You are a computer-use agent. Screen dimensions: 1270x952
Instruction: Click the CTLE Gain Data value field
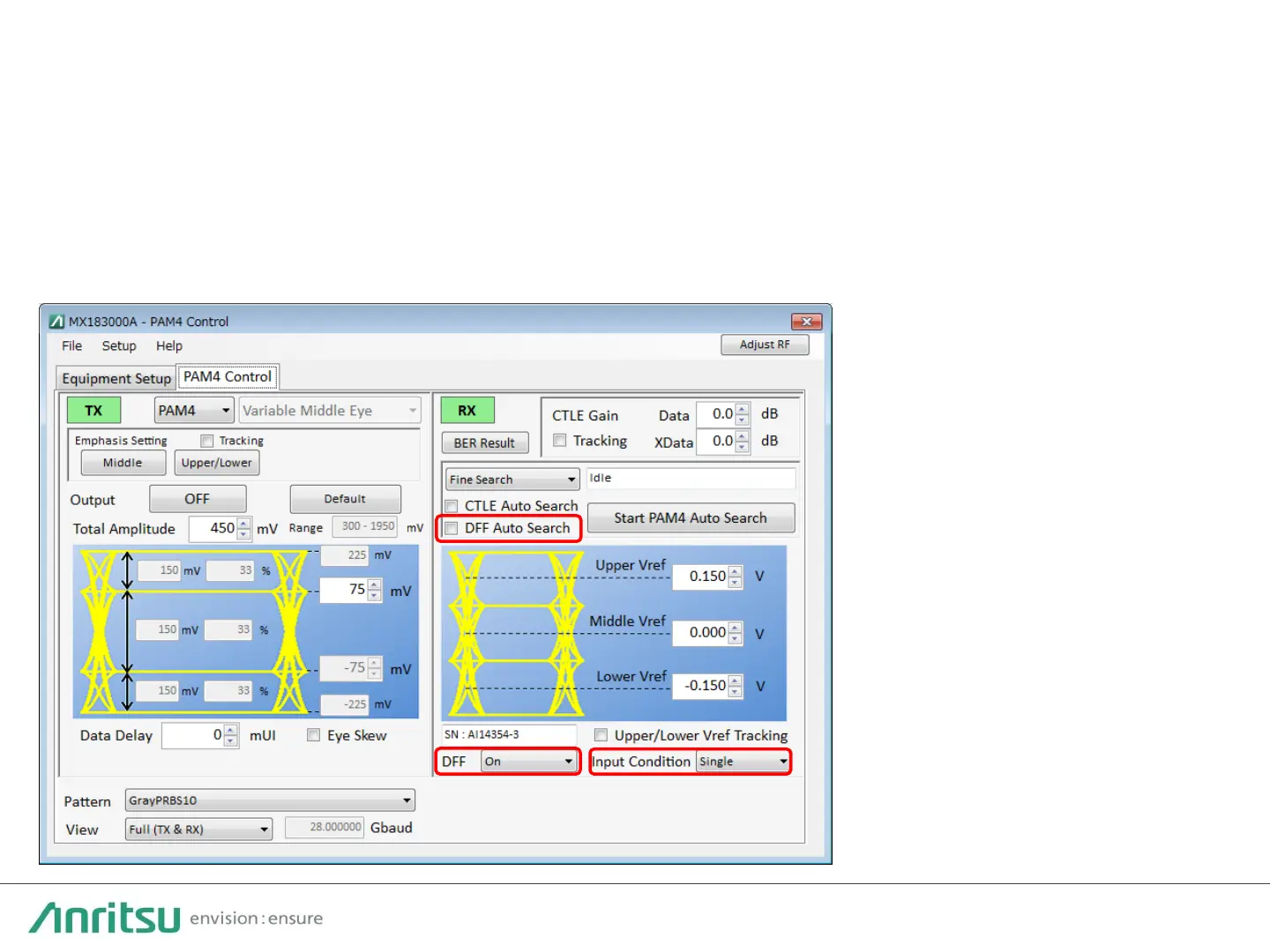(716, 413)
